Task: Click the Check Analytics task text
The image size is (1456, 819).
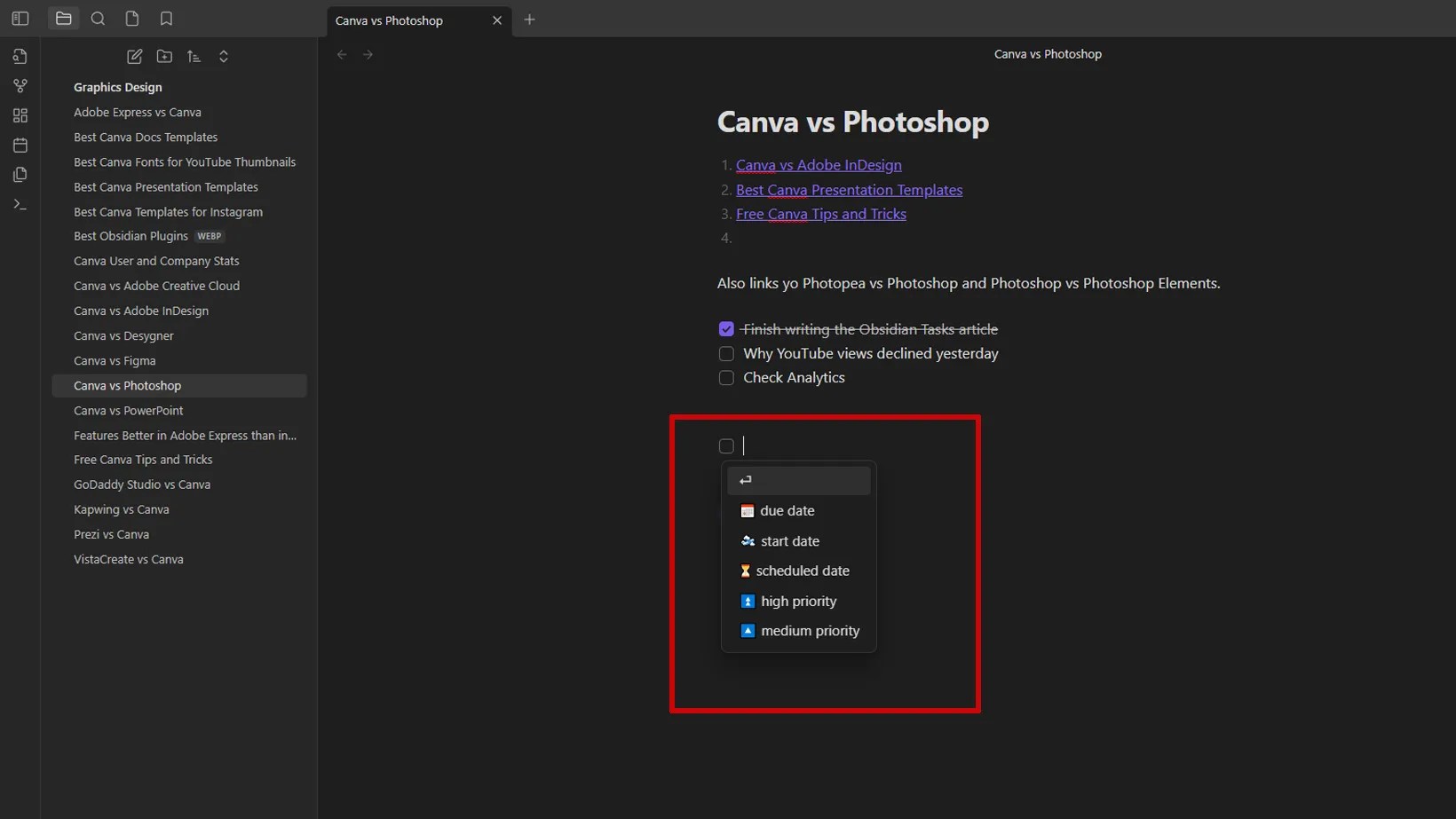Action: point(794,377)
